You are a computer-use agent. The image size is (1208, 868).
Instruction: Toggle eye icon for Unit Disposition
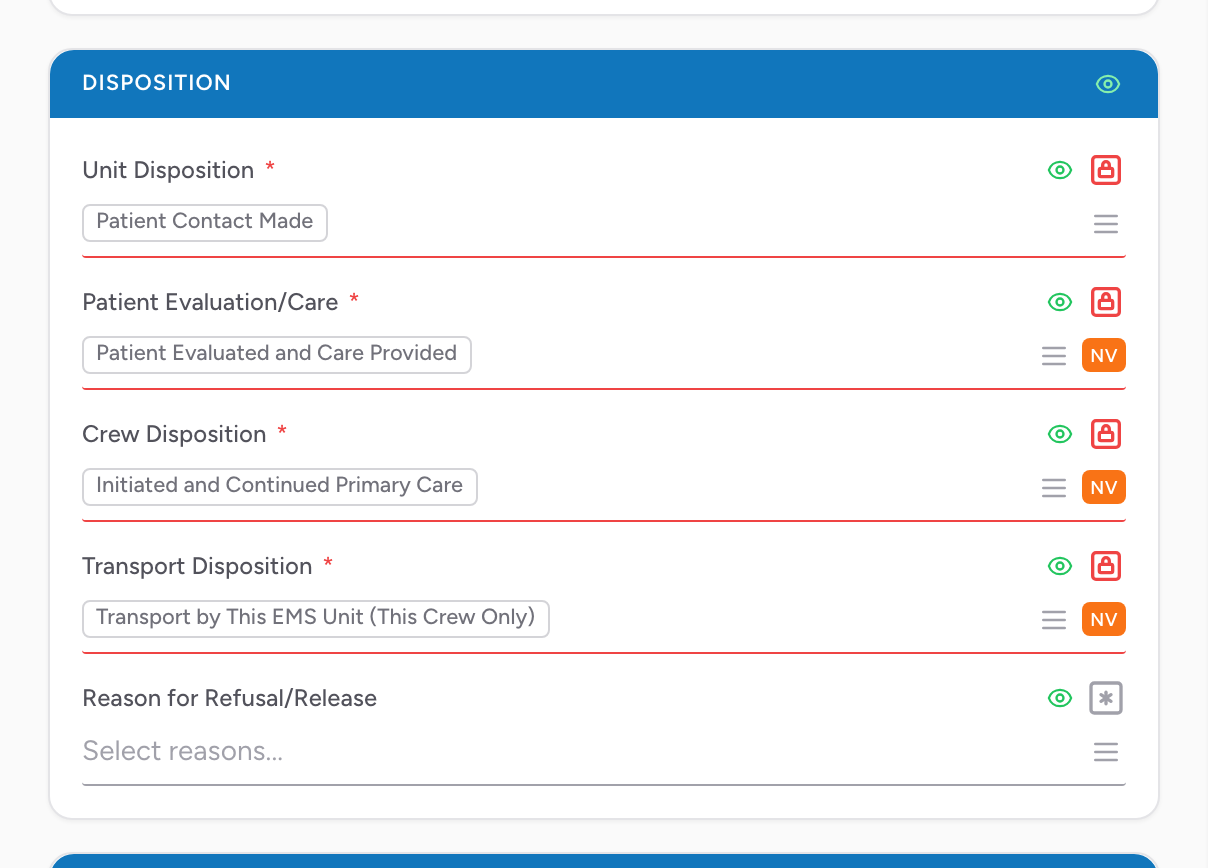coord(1059,170)
